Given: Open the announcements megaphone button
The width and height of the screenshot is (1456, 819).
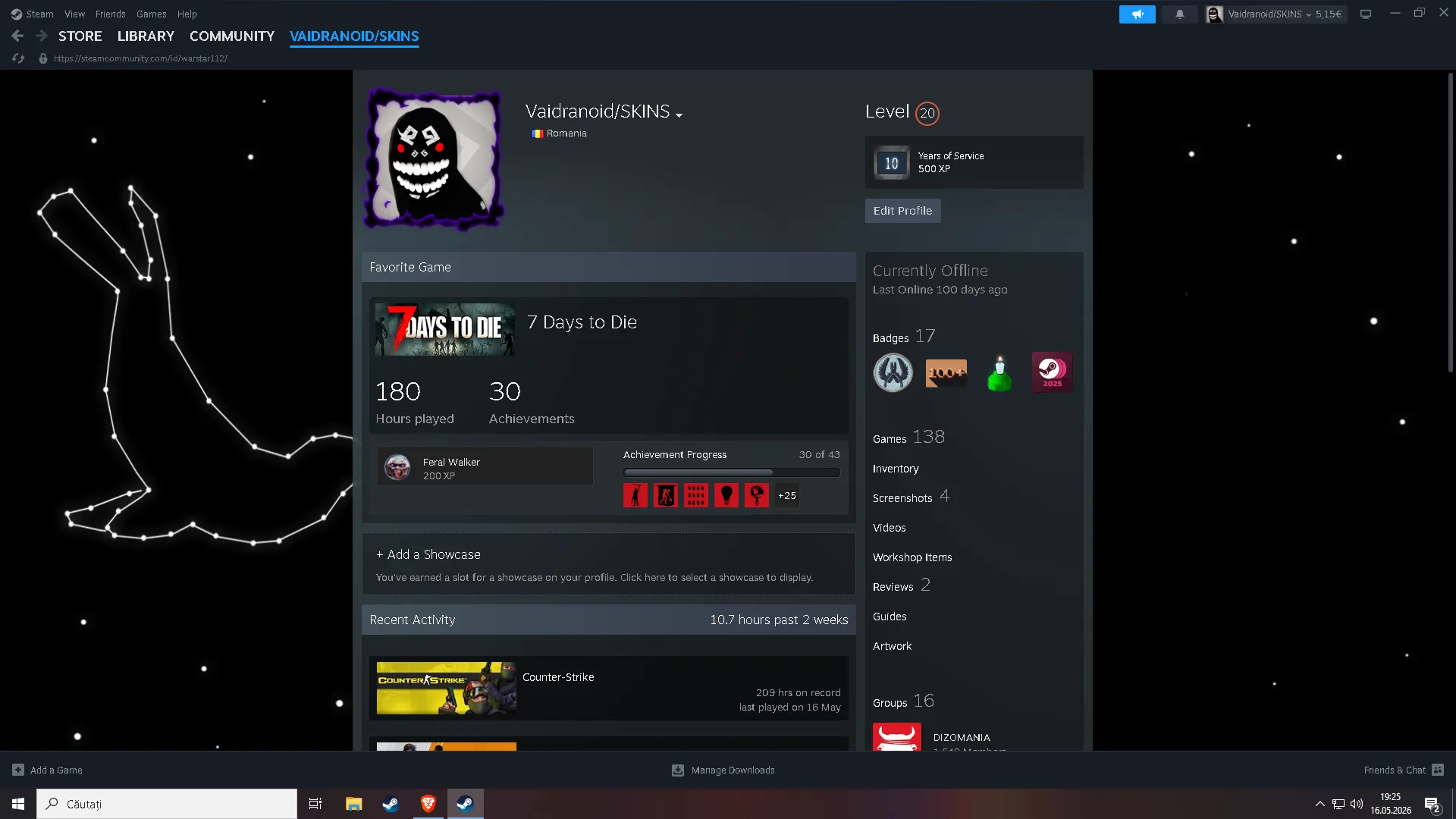Looking at the screenshot, I should point(1137,14).
